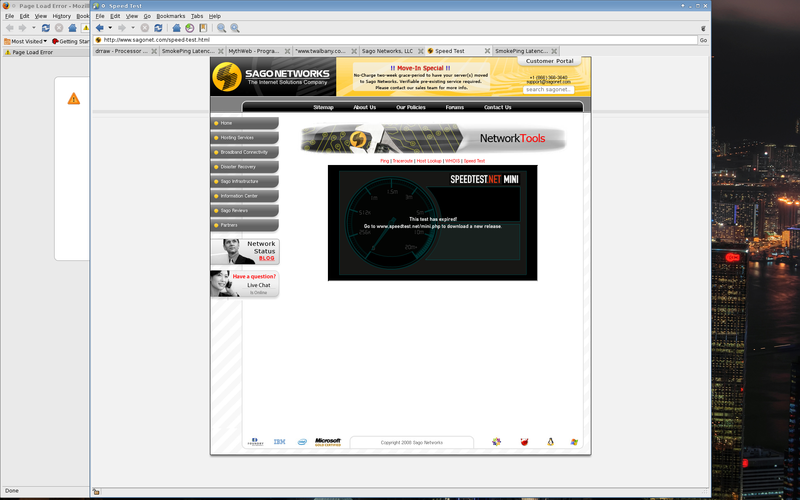Open the Bookmarks menu in the Speed Test window

[171, 16]
